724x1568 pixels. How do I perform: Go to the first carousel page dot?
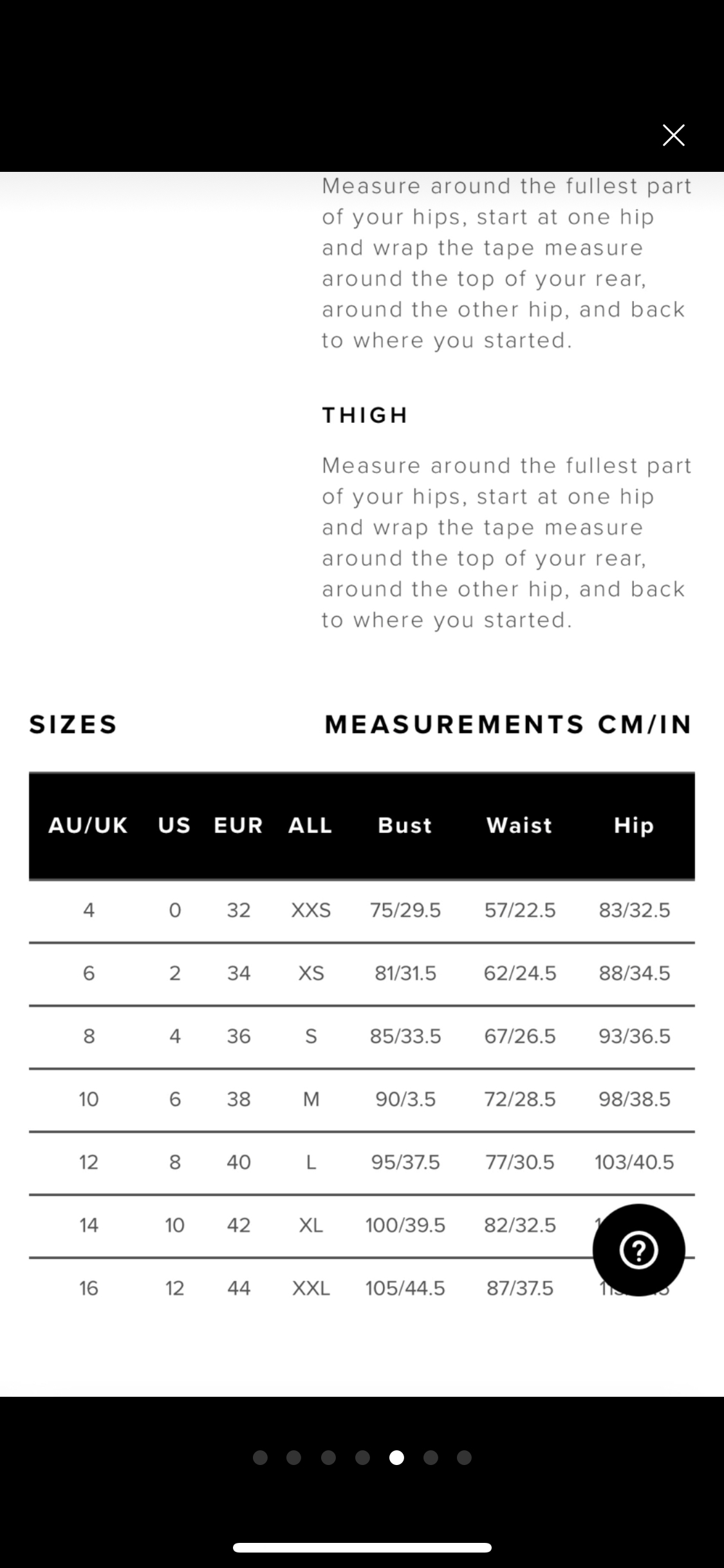click(x=260, y=1457)
